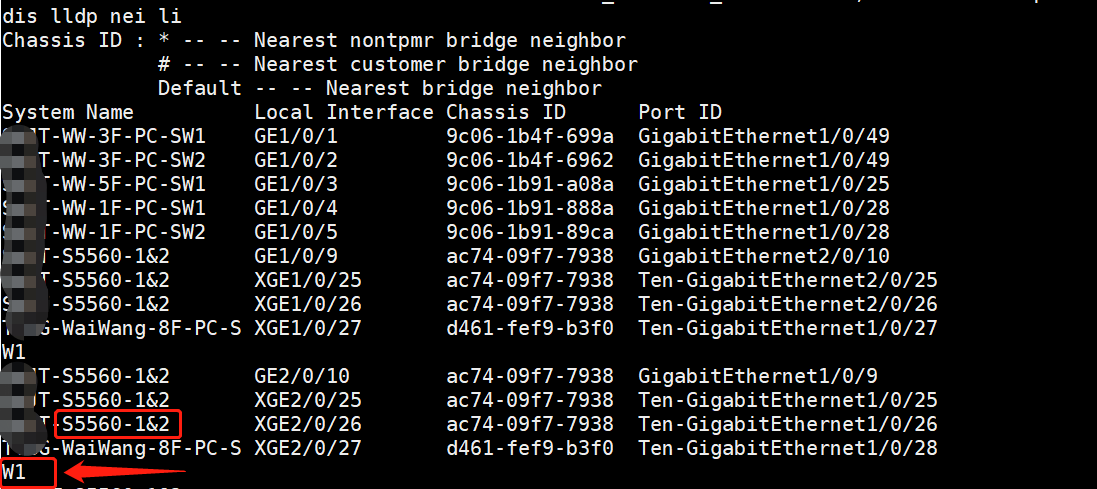Click the "Nearest nontpmr bridge neighbor" legend line
Viewport: 1097px width, 489px height.
440,40
